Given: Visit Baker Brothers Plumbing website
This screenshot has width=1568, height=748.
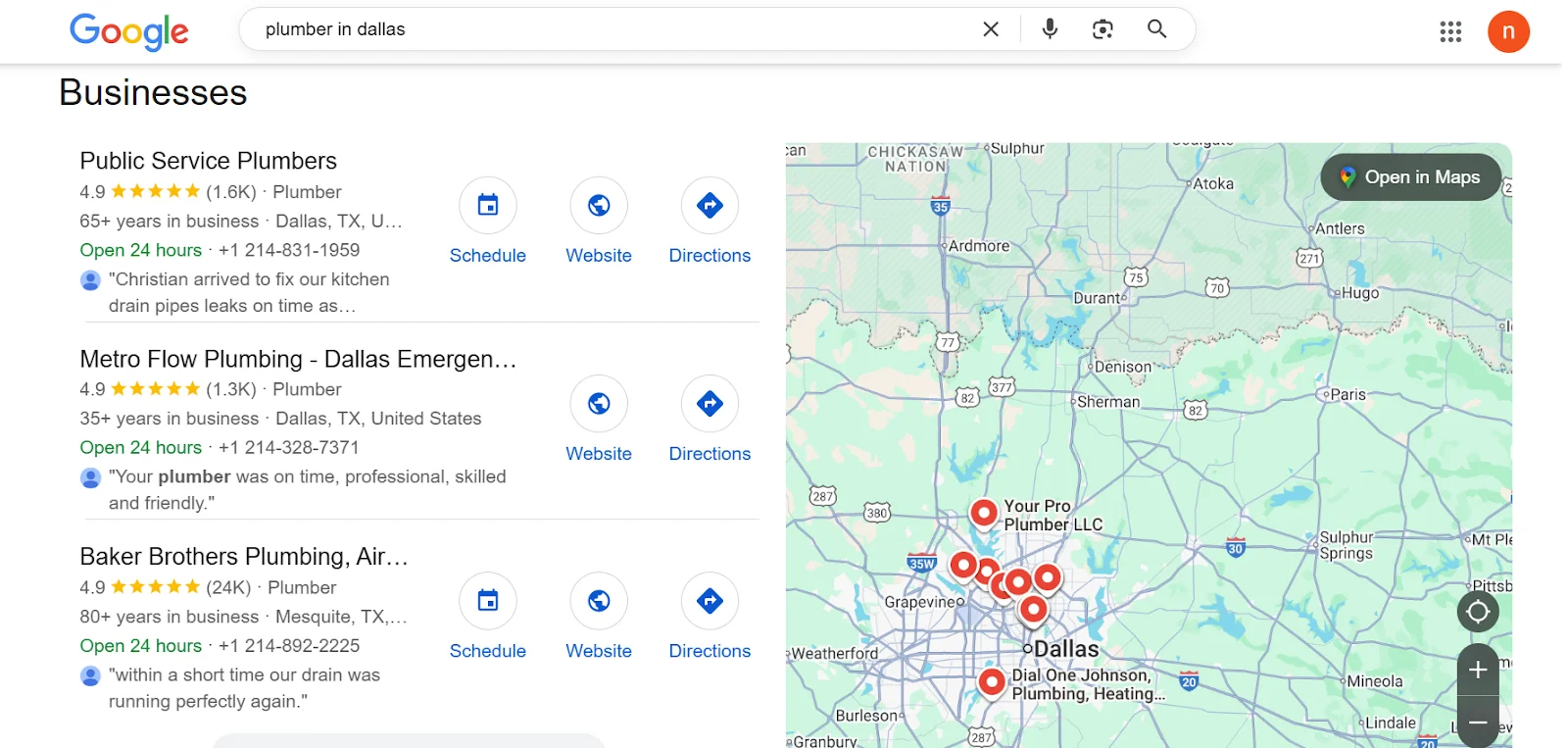Looking at the screenshot, I should click(x=599, y=617).
